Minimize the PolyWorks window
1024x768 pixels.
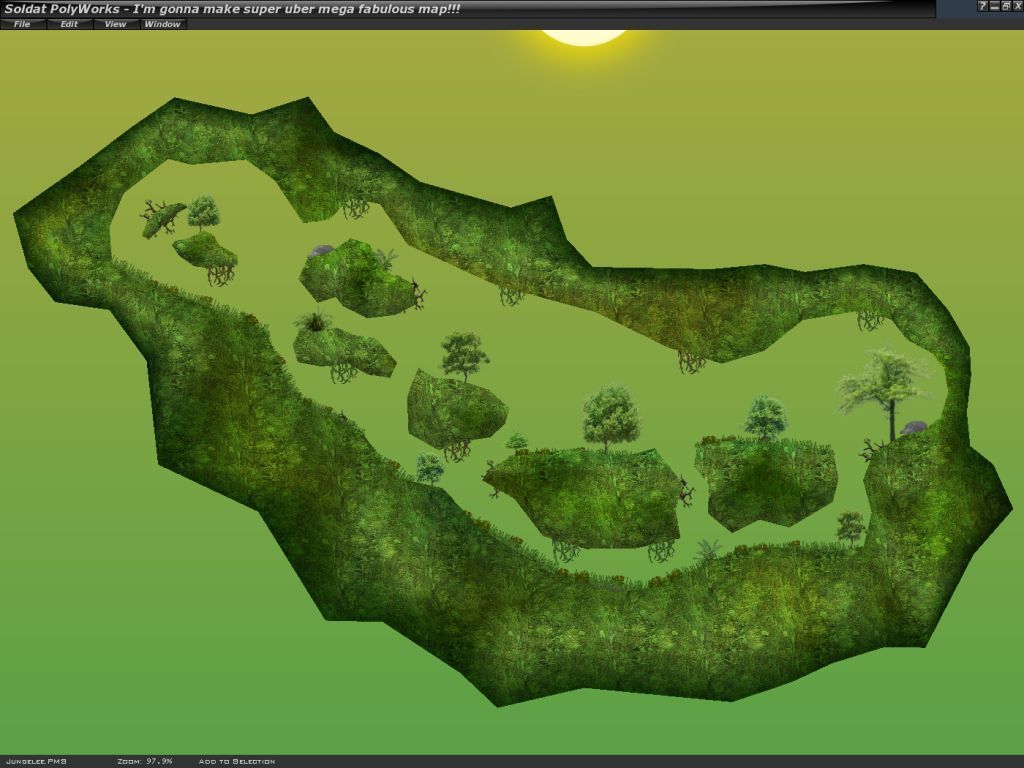(994, 6)
